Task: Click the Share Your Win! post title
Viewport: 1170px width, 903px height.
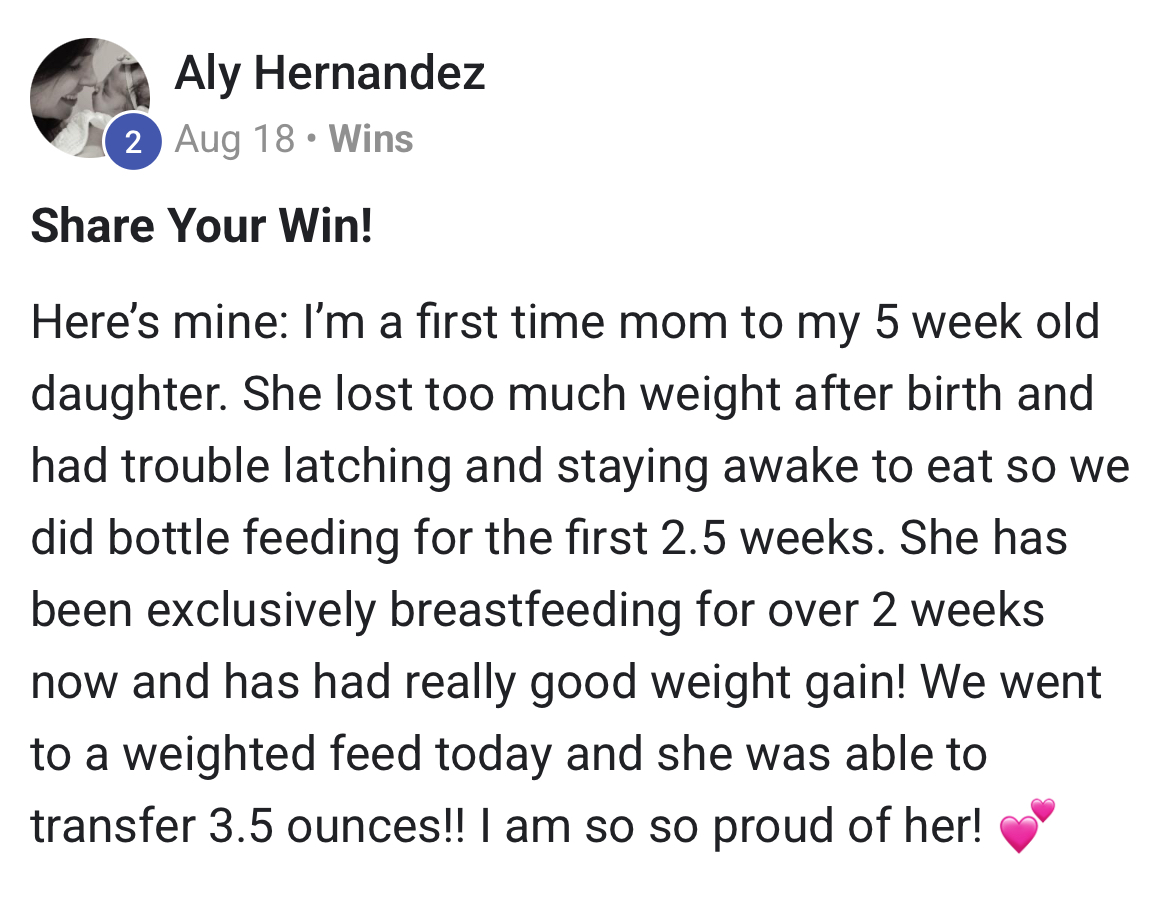Action: pyautogui.click(x=201, y=225)
